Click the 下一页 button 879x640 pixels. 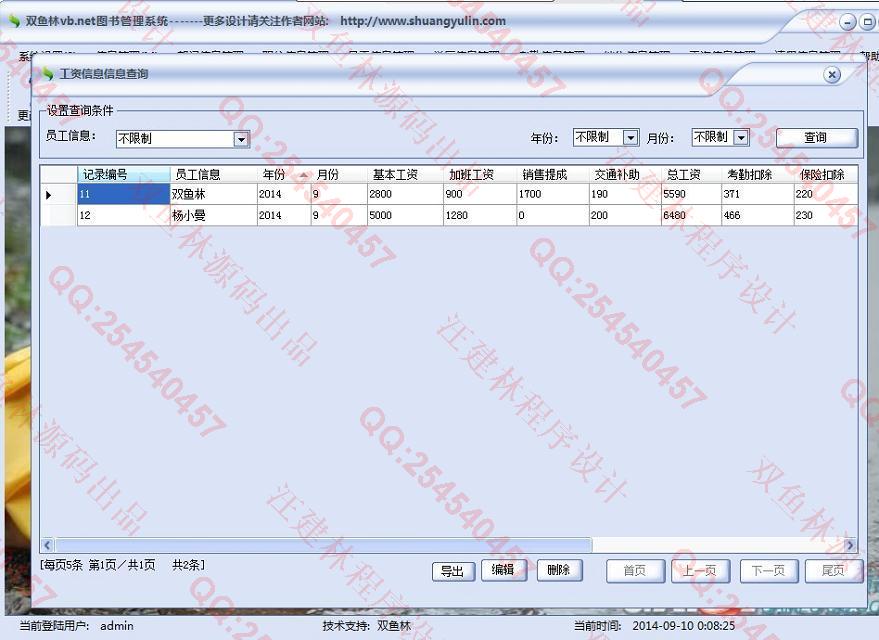coord(769,571)
